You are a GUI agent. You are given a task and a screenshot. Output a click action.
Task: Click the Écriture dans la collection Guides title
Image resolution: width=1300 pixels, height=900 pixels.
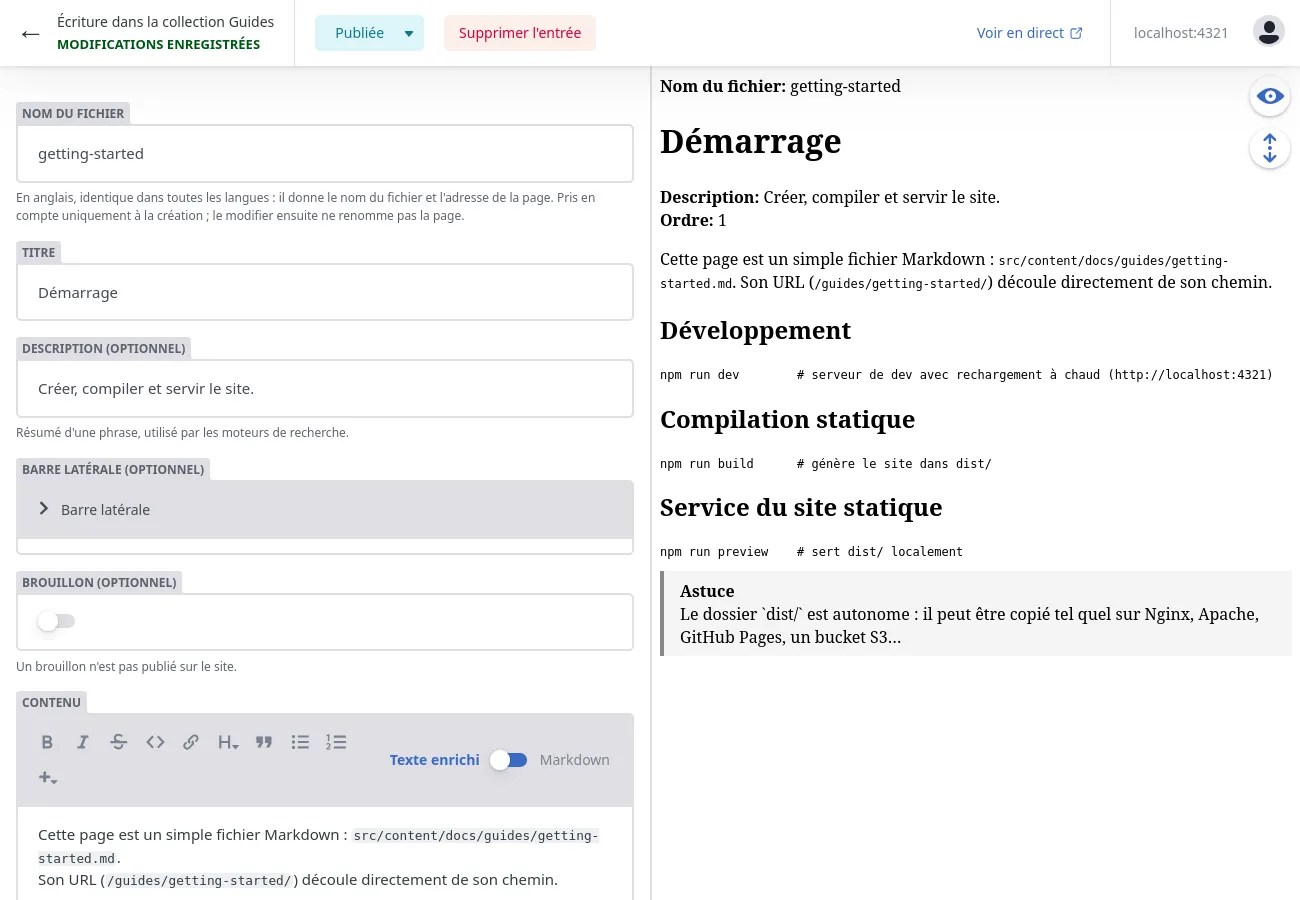point(166,21)
